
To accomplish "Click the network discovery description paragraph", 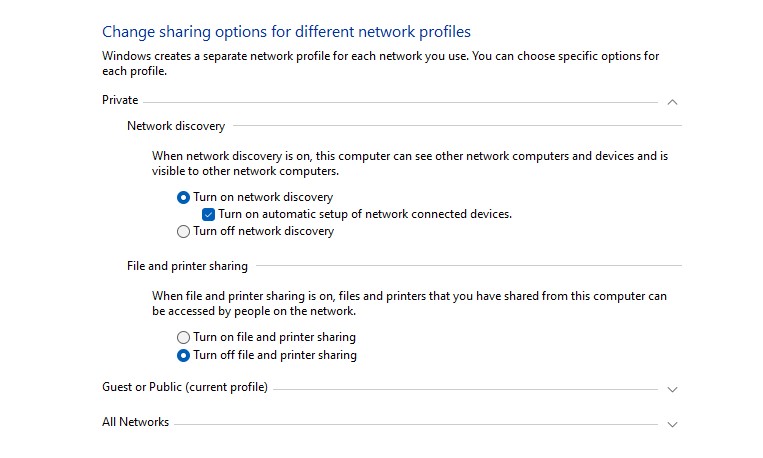I will point(410,164).
